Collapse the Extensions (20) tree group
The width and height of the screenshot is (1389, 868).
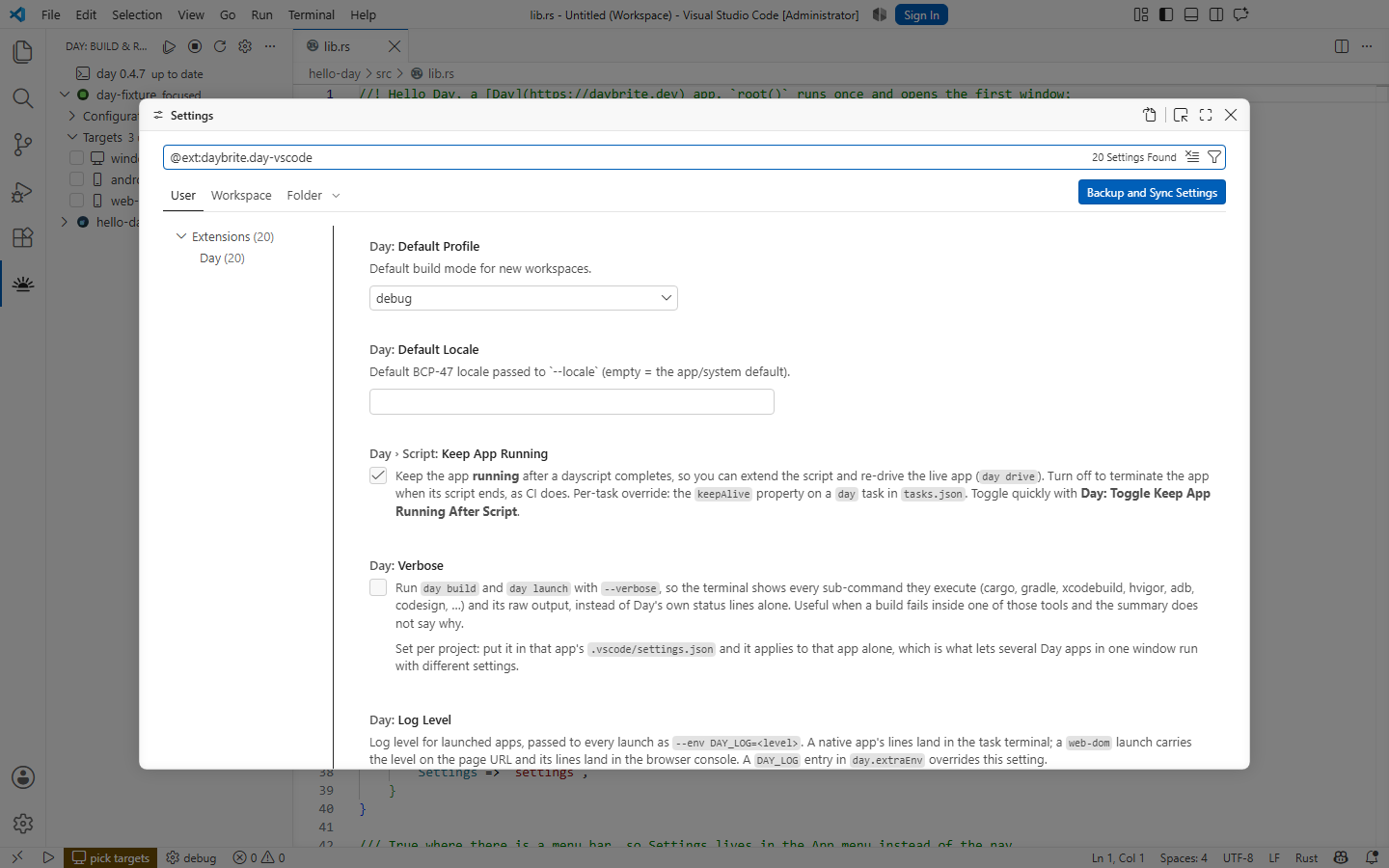click(x=180, y=236)
